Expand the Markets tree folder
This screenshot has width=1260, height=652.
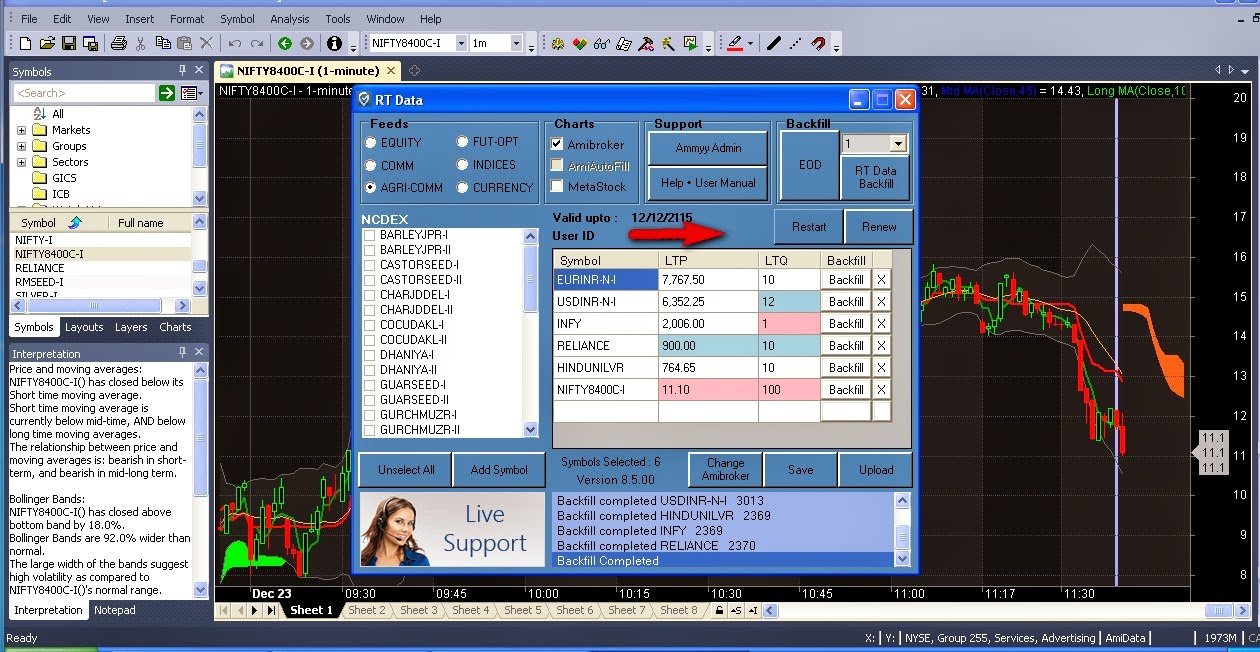21,130
